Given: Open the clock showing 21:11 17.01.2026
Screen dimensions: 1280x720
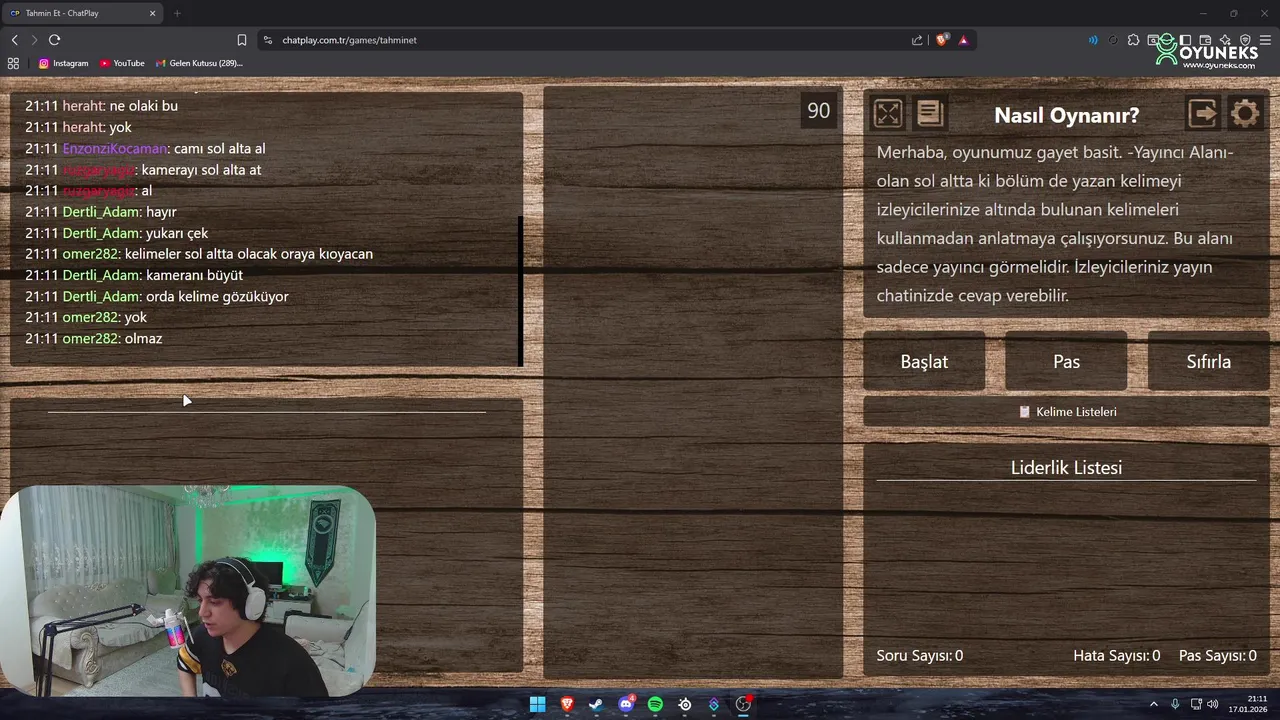Looking at the screenshot, I should click(1248, 704).
